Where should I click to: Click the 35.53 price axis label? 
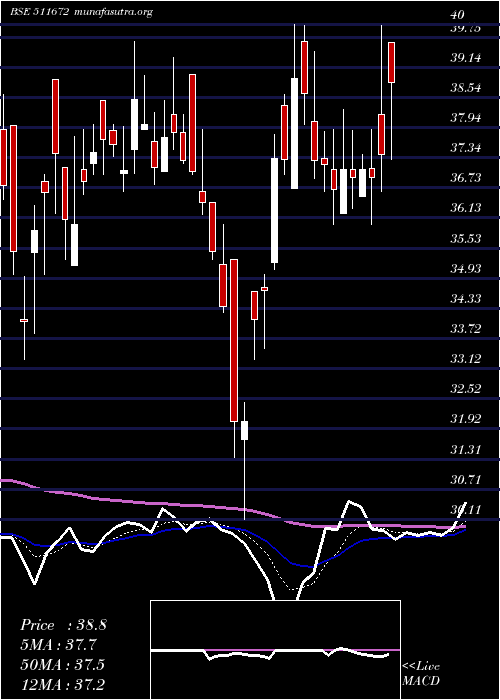click(465, 238)
